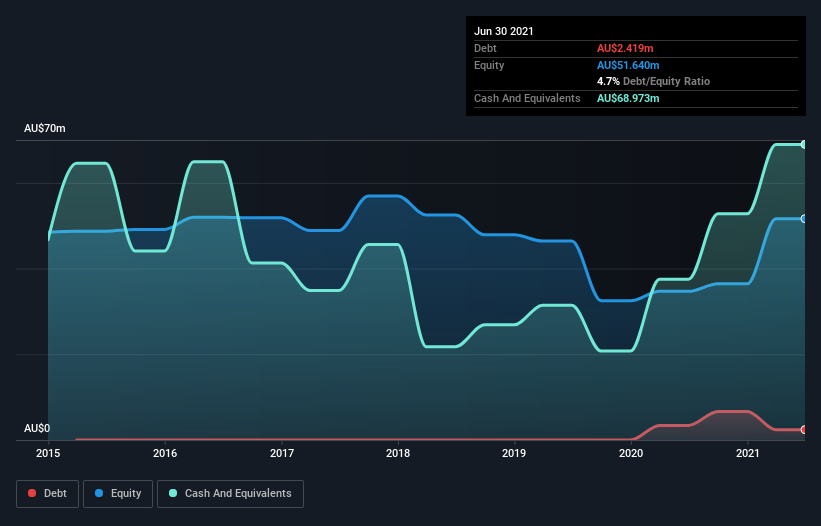Screen dimensions: 821x526
Task: Select the equity data point marker at chart end
Action: point(804,219)
